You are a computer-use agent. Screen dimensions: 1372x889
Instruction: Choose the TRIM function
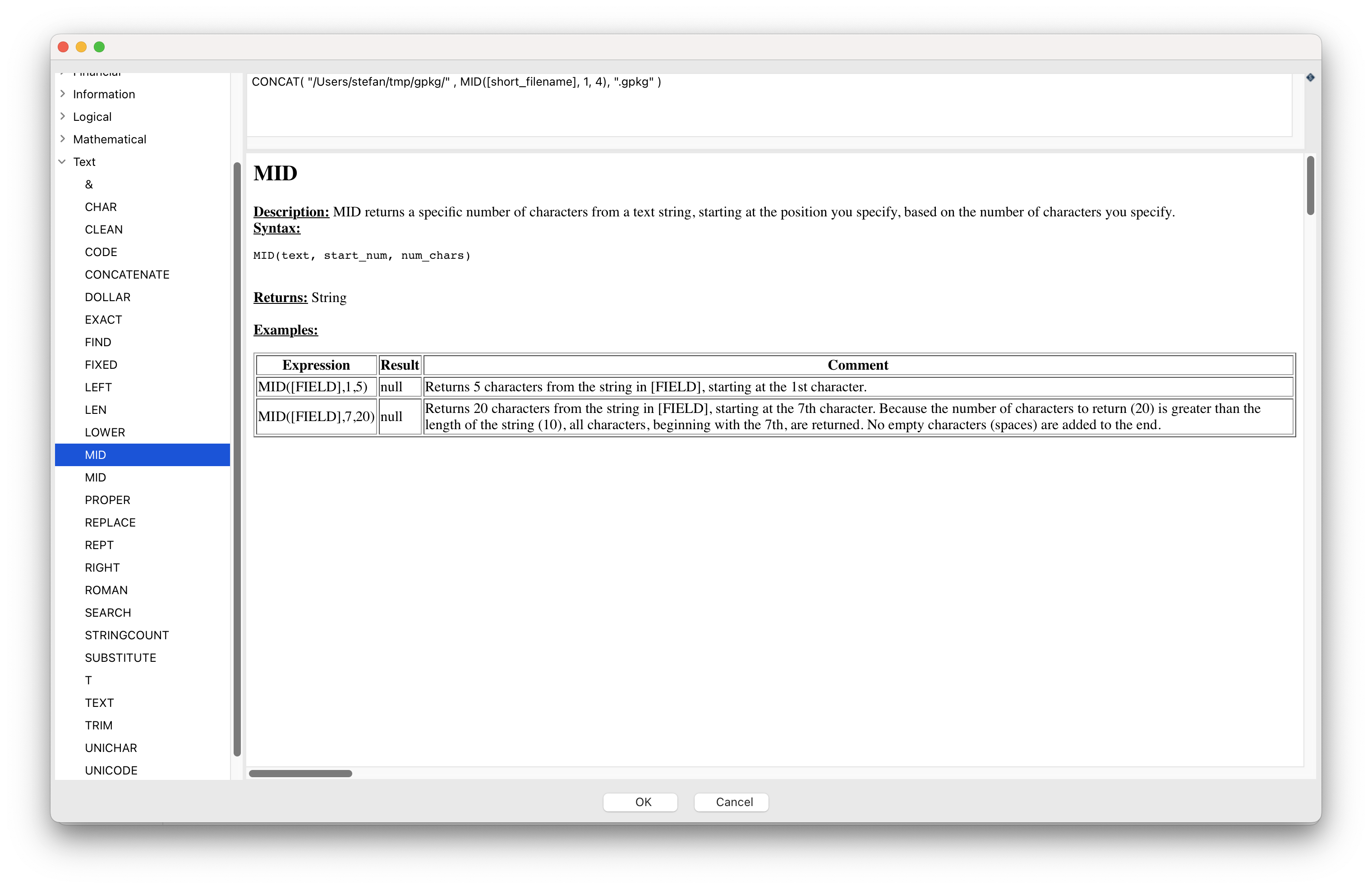point(99,725)
